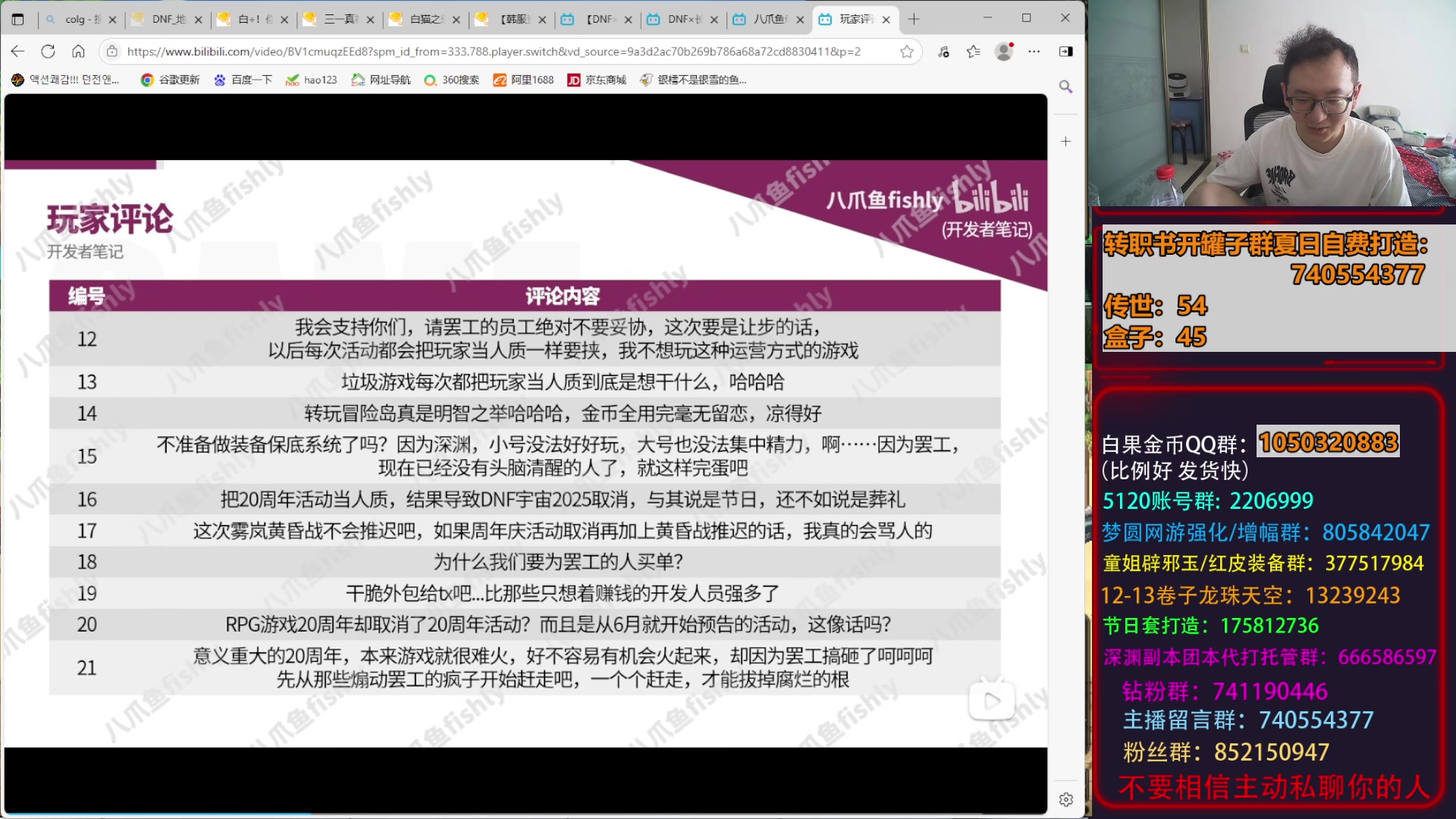Open the browser settings and more menu

click(1034, 52)
